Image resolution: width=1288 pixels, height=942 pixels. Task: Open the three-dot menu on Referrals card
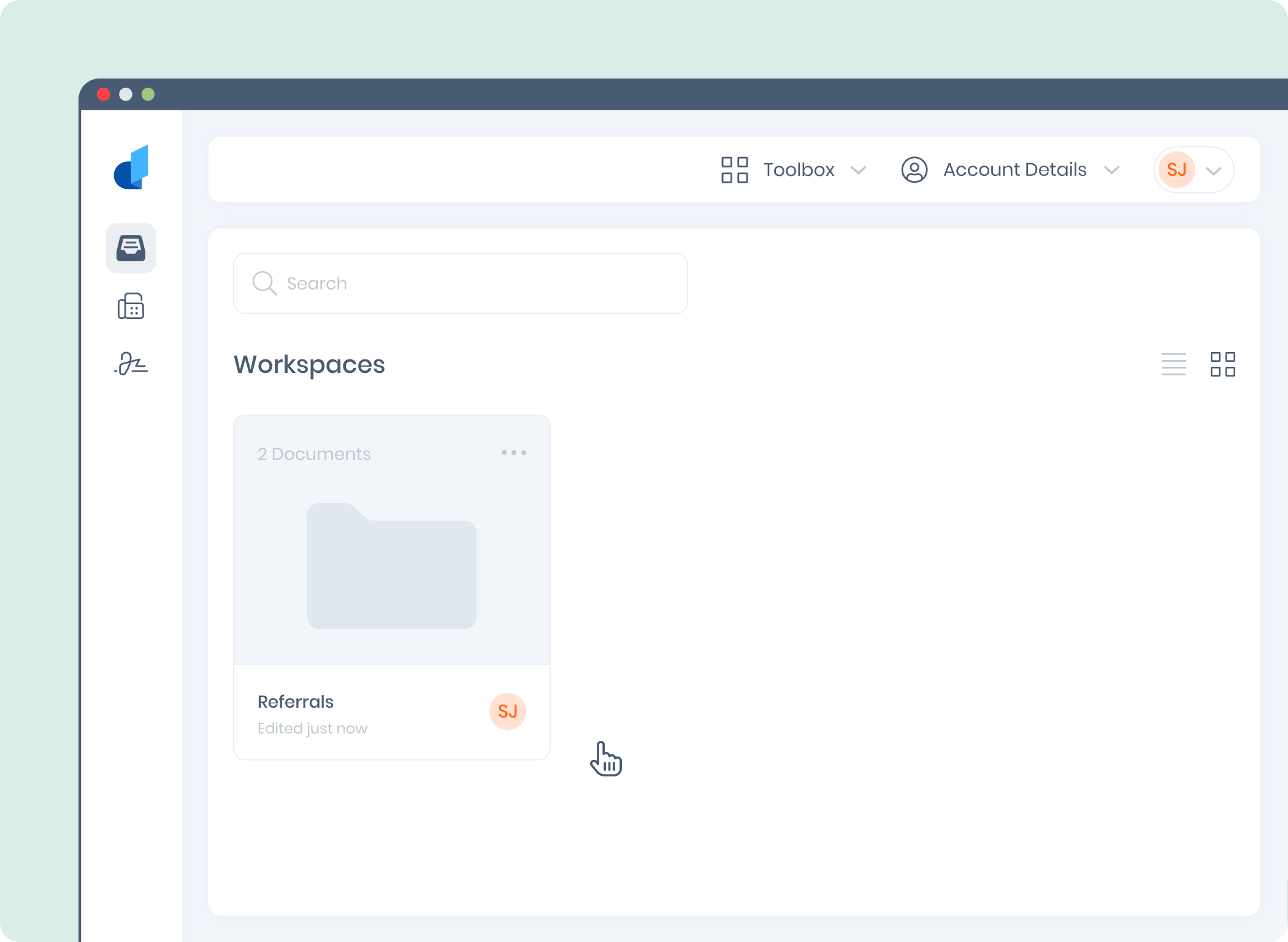(x=513, y=453)
